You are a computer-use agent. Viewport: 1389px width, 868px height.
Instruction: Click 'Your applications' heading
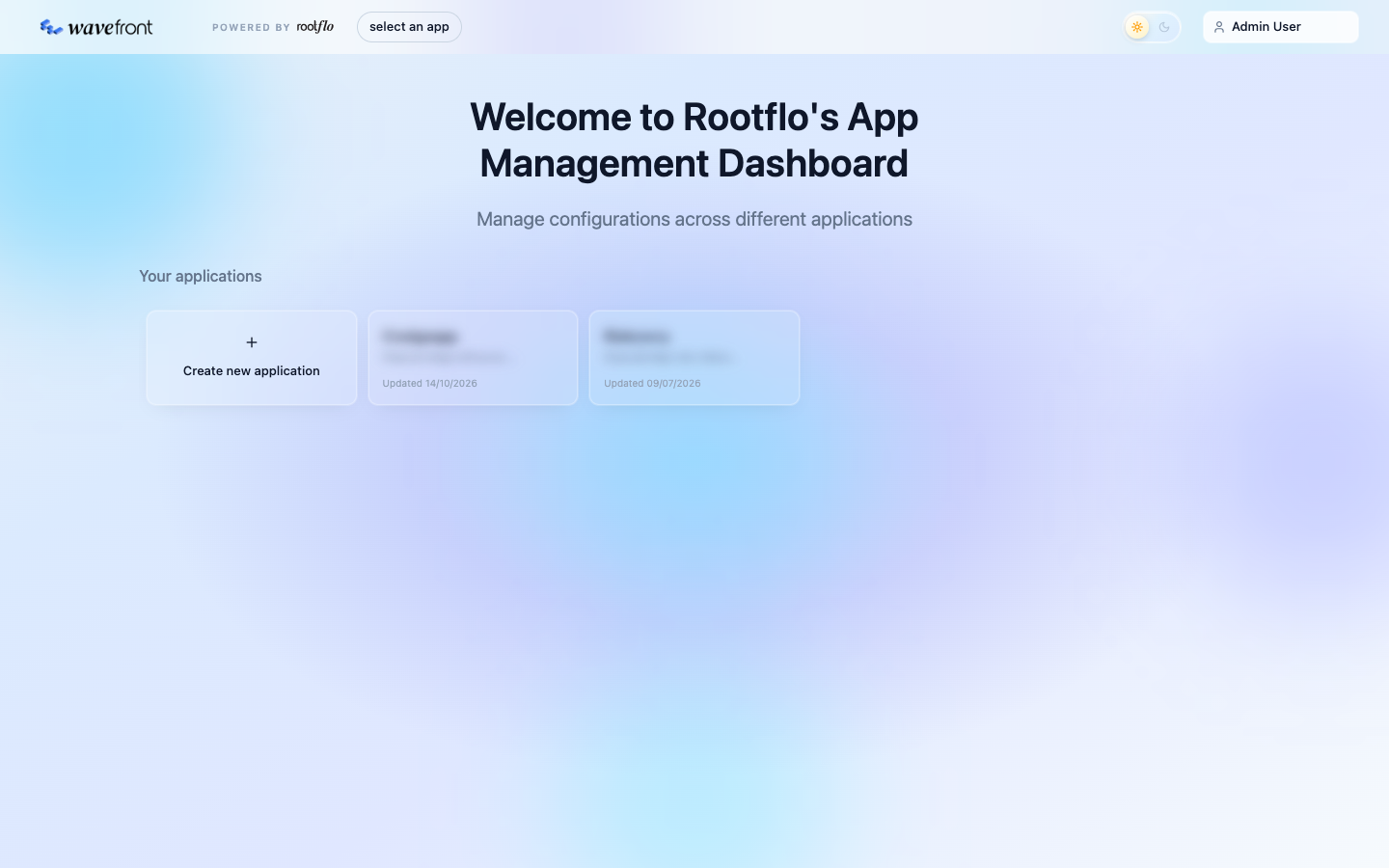[x=201, y=276]
